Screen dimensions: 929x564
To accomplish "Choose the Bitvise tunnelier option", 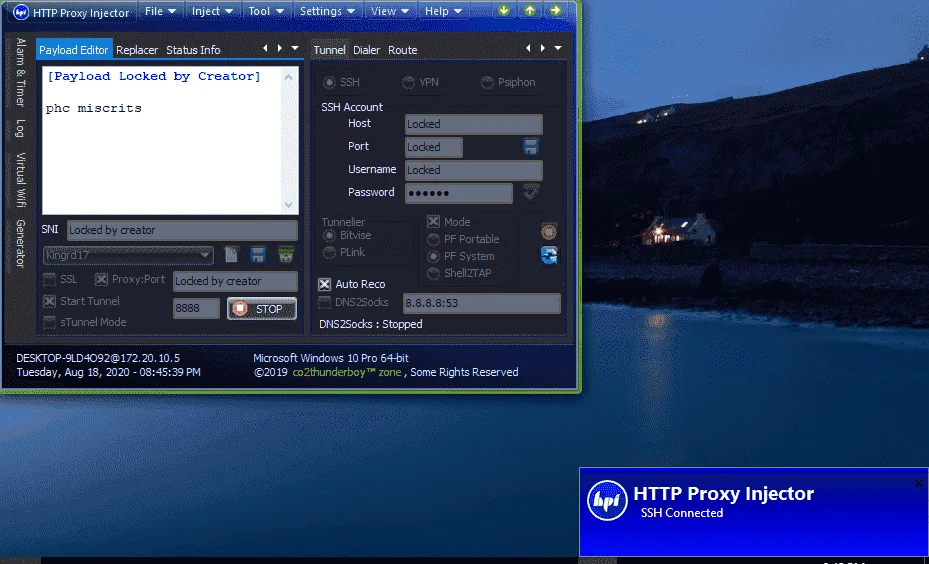I will tap(329, 236).
